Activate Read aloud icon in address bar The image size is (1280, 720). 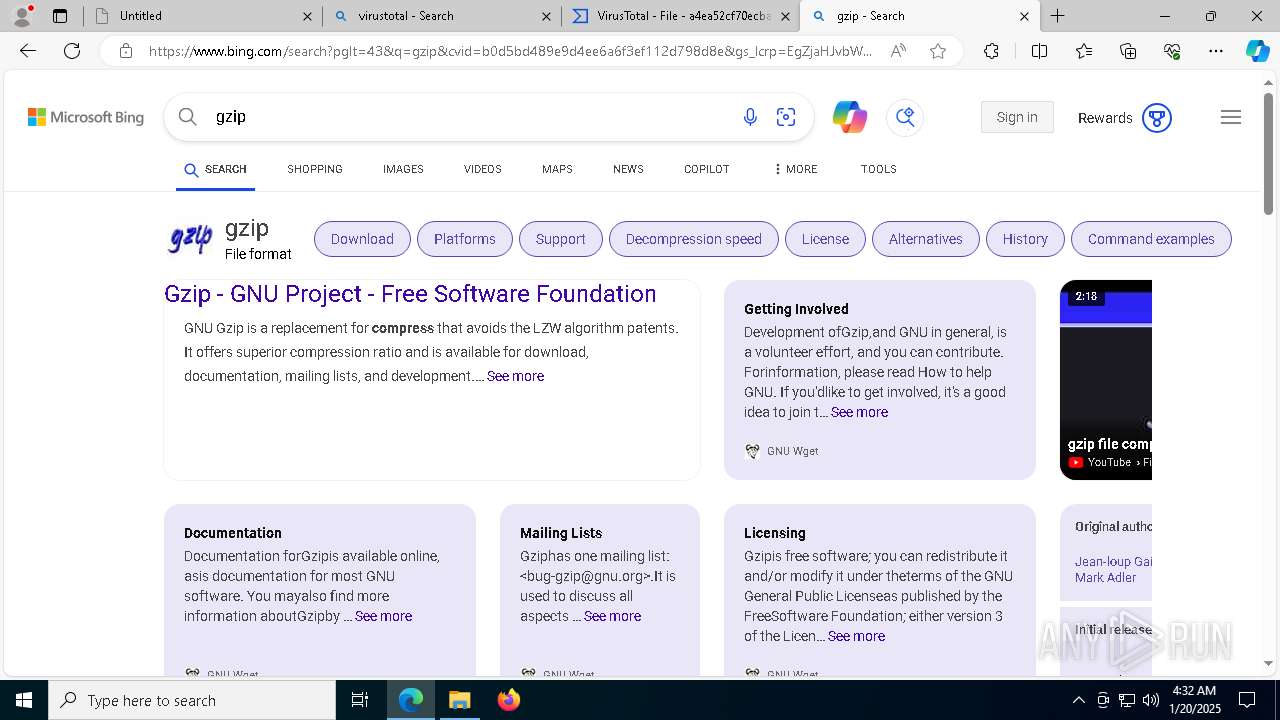click(898, 51)
